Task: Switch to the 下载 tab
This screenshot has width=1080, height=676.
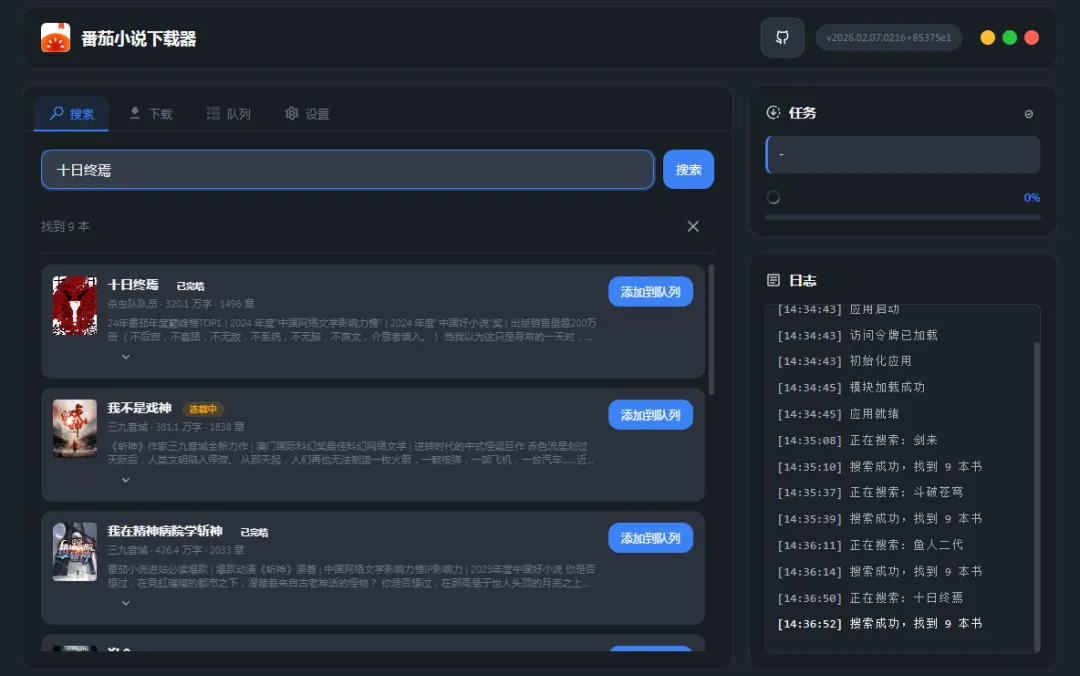Action: (x=151, y=114)
